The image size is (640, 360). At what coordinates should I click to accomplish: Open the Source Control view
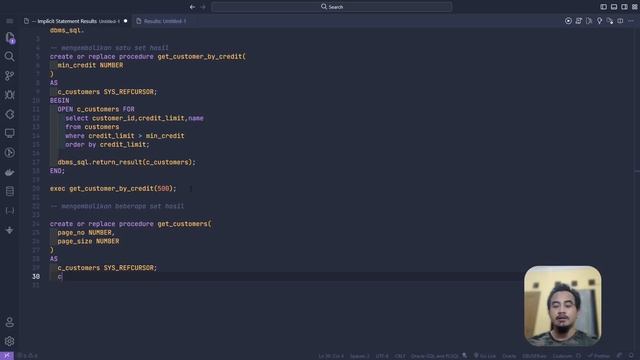point(10,76)
